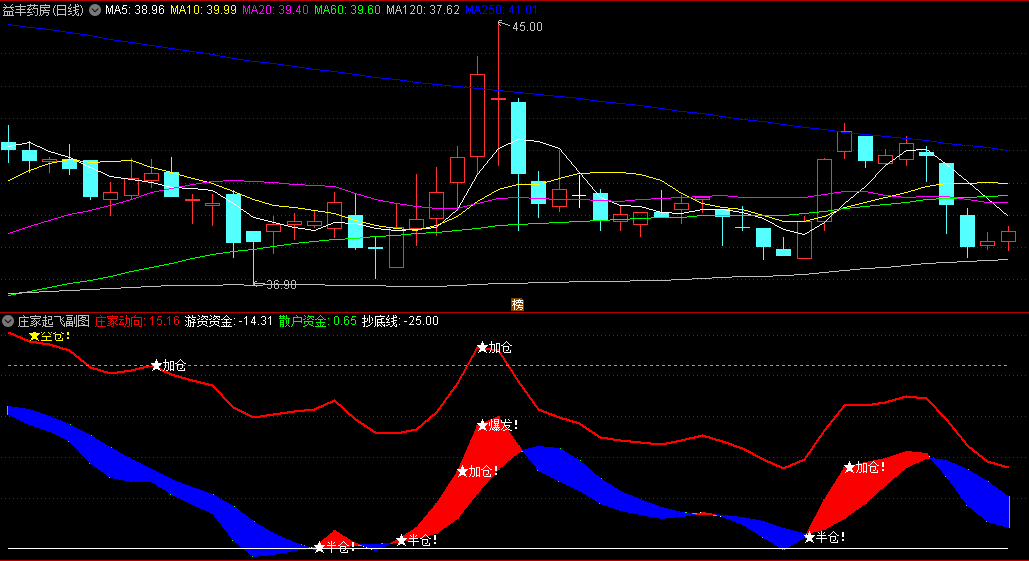Screen dimensions: 1029x561
Task: Click the 加仓! star below the 爆发 signal
Action: point(477,471)
